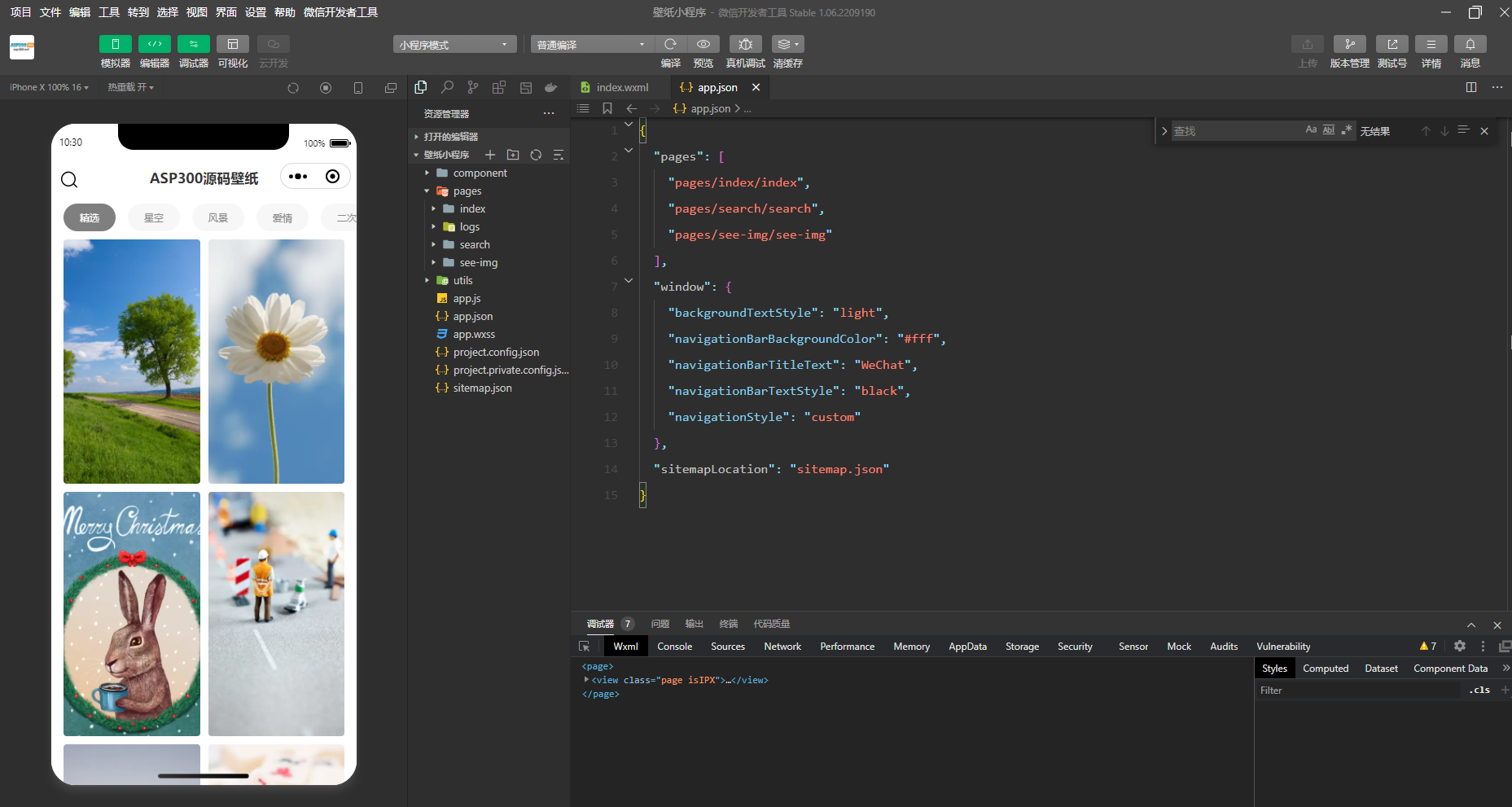Open the mini program mode dropdown

(454, 45)
